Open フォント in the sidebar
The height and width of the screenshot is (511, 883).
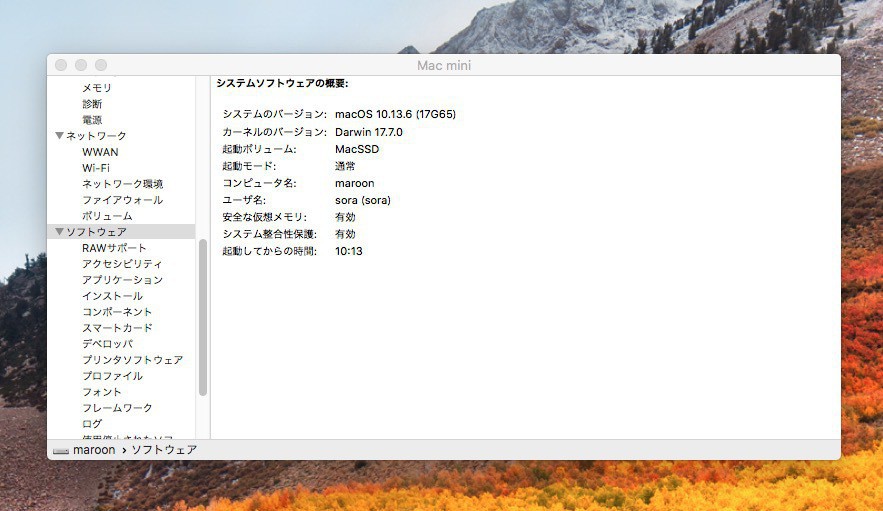pos(101,392)
